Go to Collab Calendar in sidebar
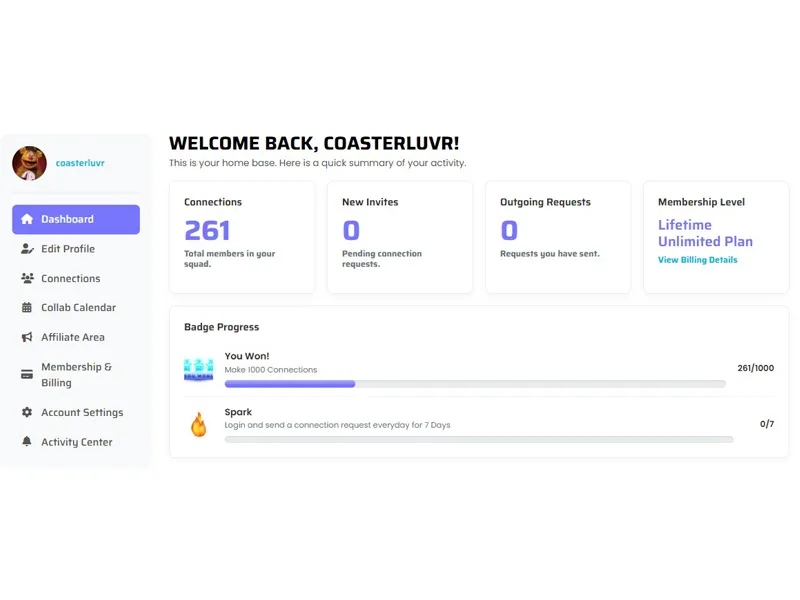 pos(78,308)
